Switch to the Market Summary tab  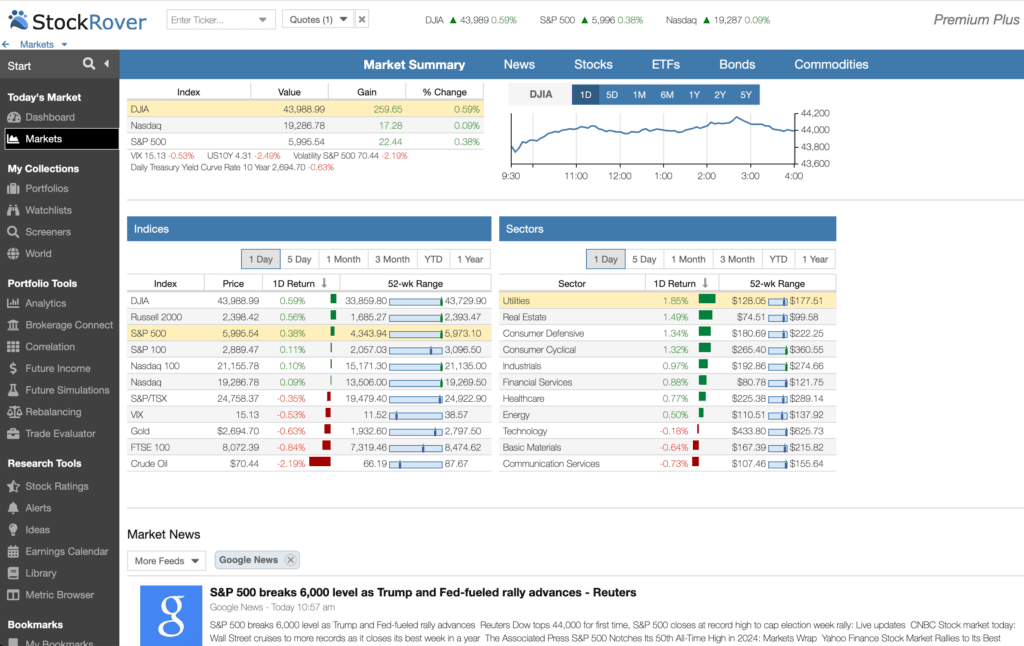(414, 65)
